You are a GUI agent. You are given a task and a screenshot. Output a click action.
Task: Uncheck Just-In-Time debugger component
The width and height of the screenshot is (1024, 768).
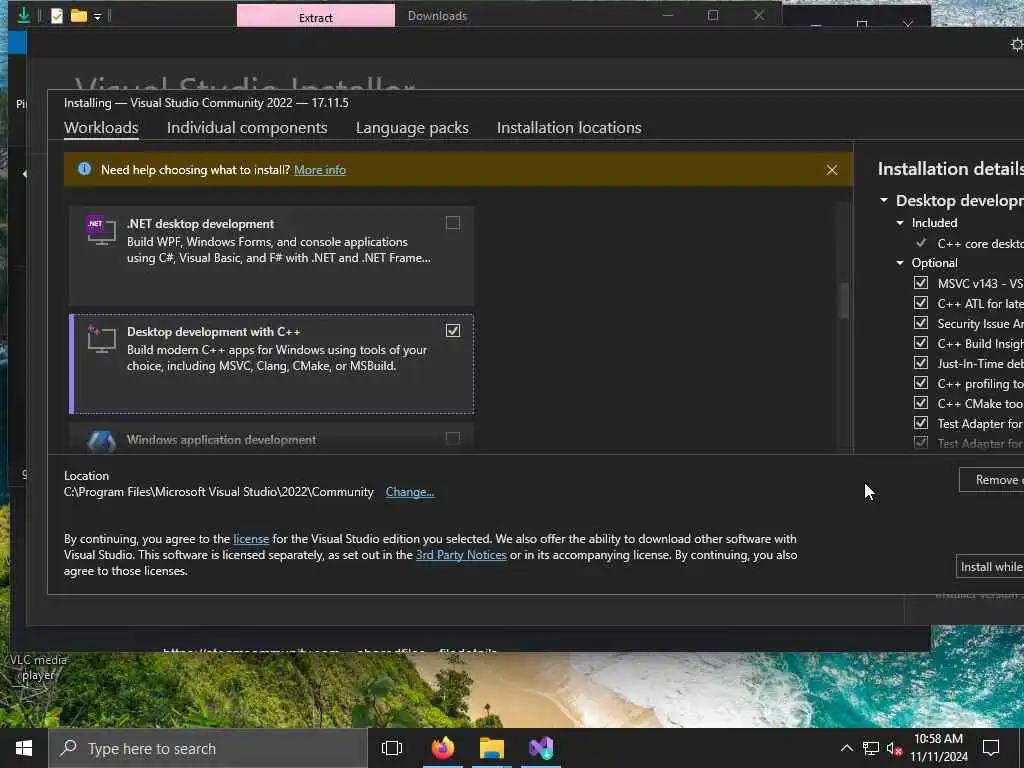(x=921, y=363)
